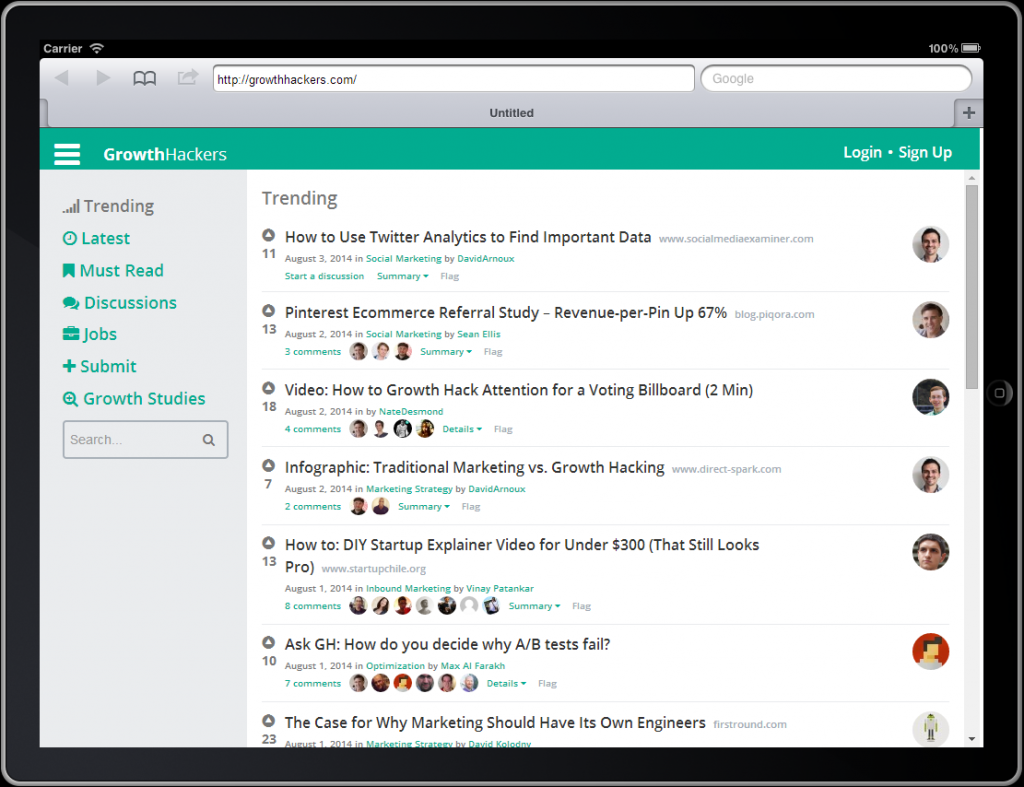The height and width of the screenshot is (787, 1024).
Task: Open the Inbound Marketing category link
Action: pos(408,588)
